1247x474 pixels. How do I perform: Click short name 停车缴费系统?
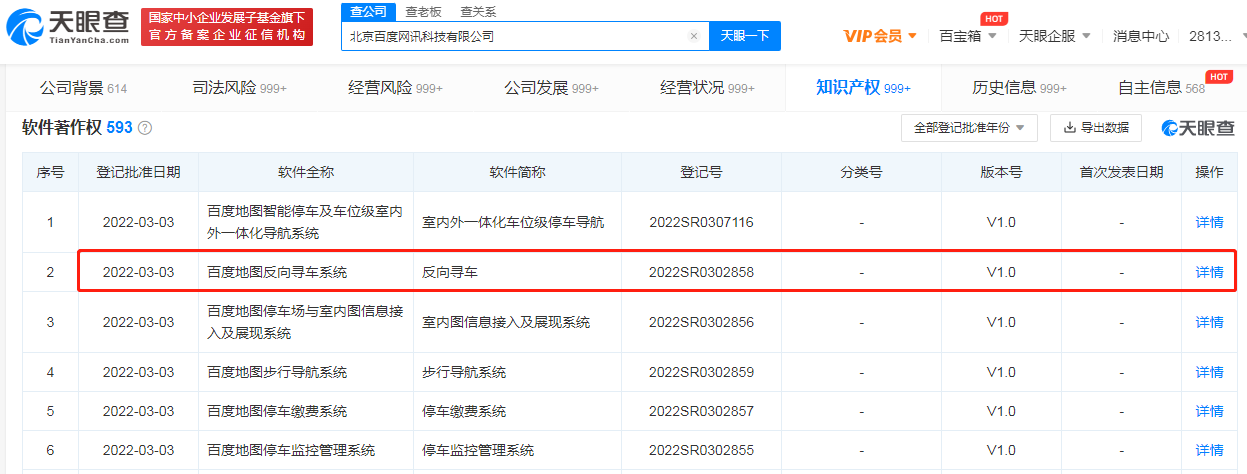pos(464,411)
